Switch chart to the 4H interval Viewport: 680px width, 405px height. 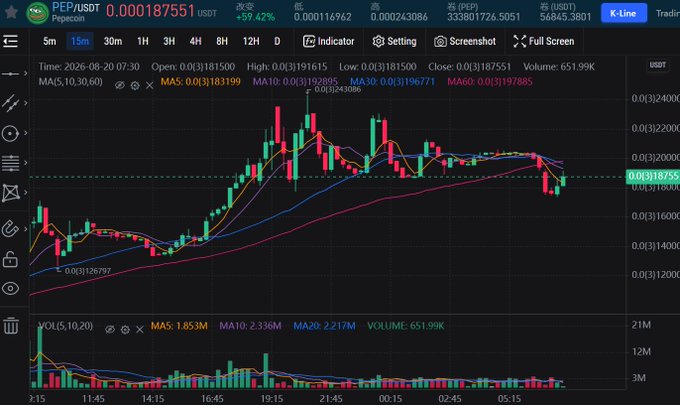(196, 41)
